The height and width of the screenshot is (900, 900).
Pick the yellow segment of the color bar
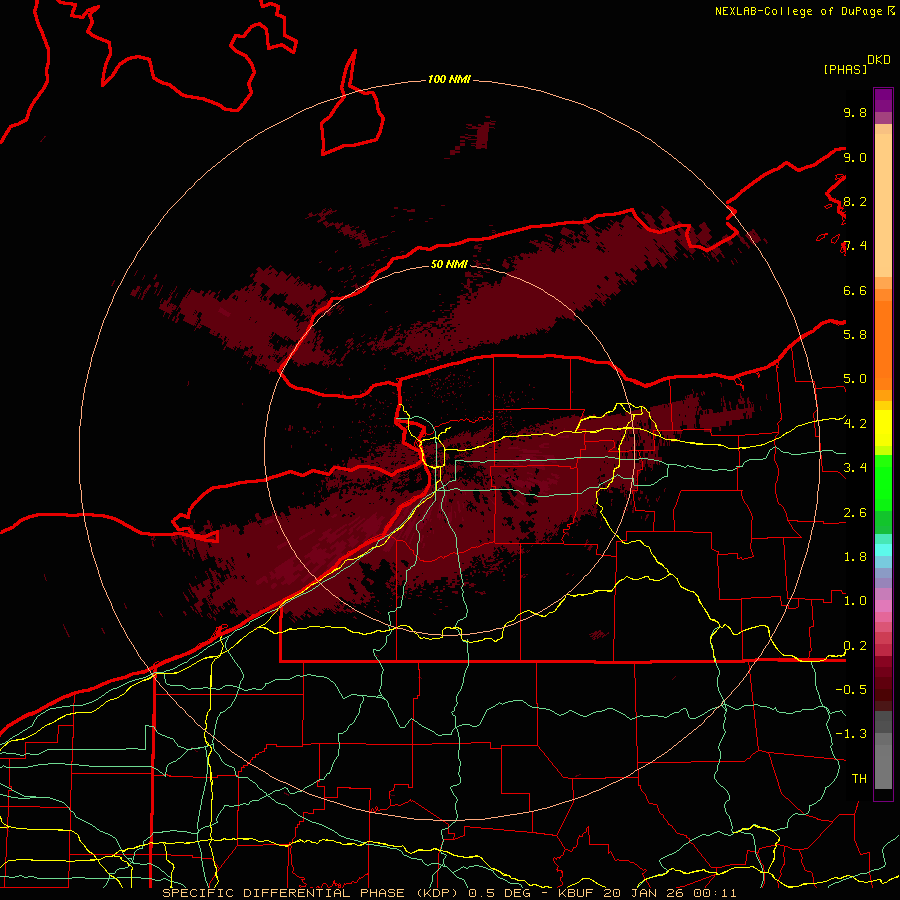[883, 428]
